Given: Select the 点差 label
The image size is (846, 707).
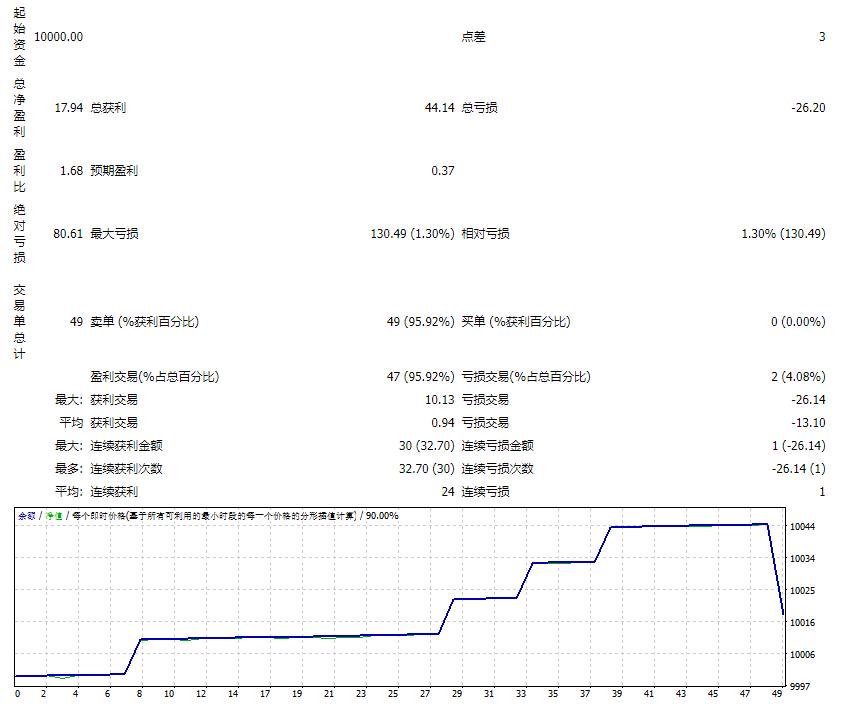Looking at the screenshot, I should (473, 37).
